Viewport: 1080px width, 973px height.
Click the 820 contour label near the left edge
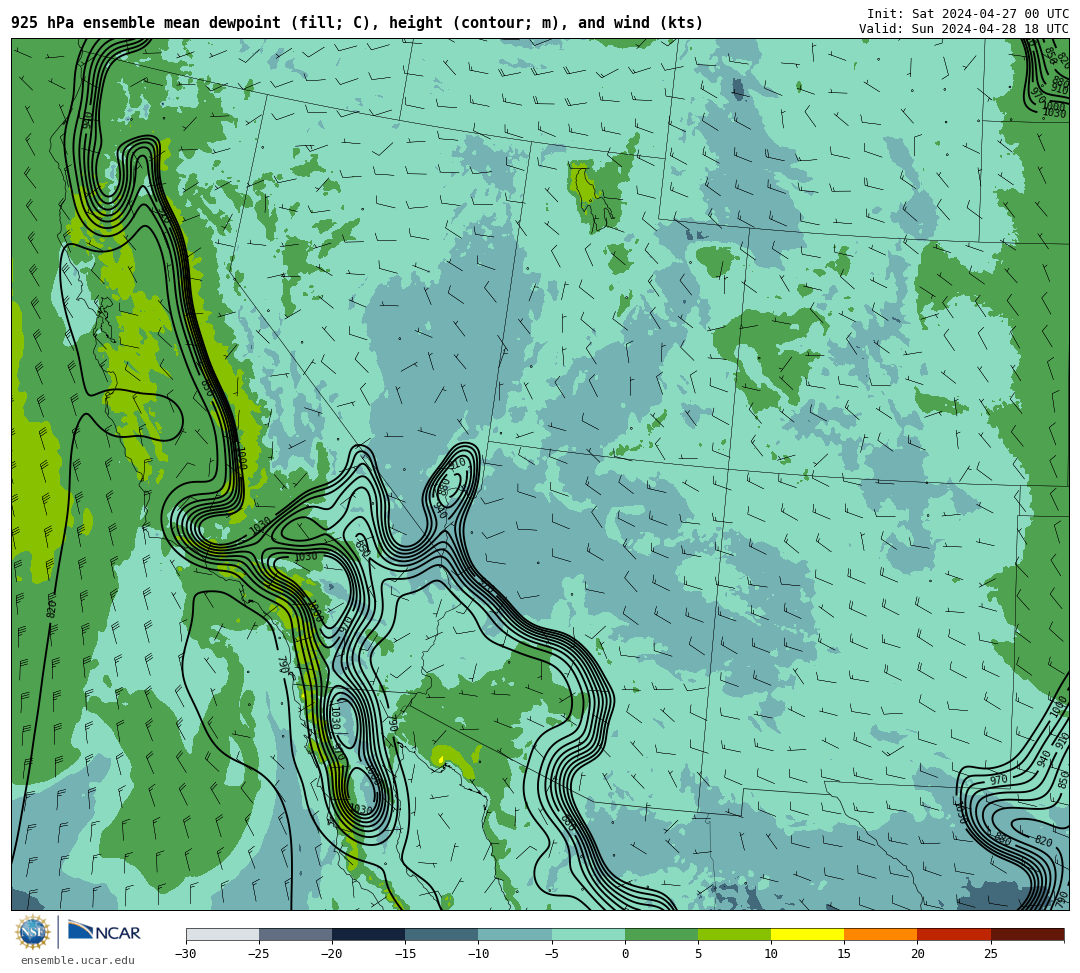coord(51,608)
